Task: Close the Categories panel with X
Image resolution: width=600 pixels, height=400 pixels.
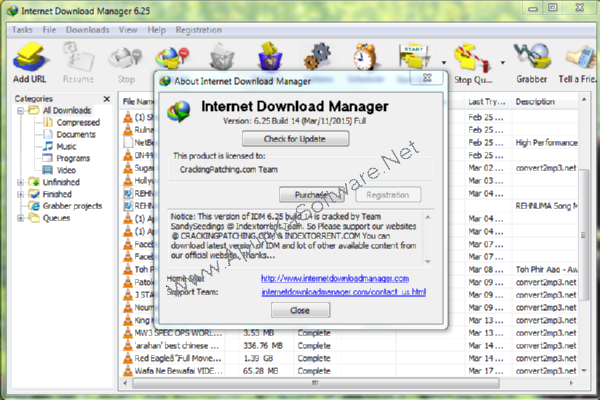Action: (107, 99)
